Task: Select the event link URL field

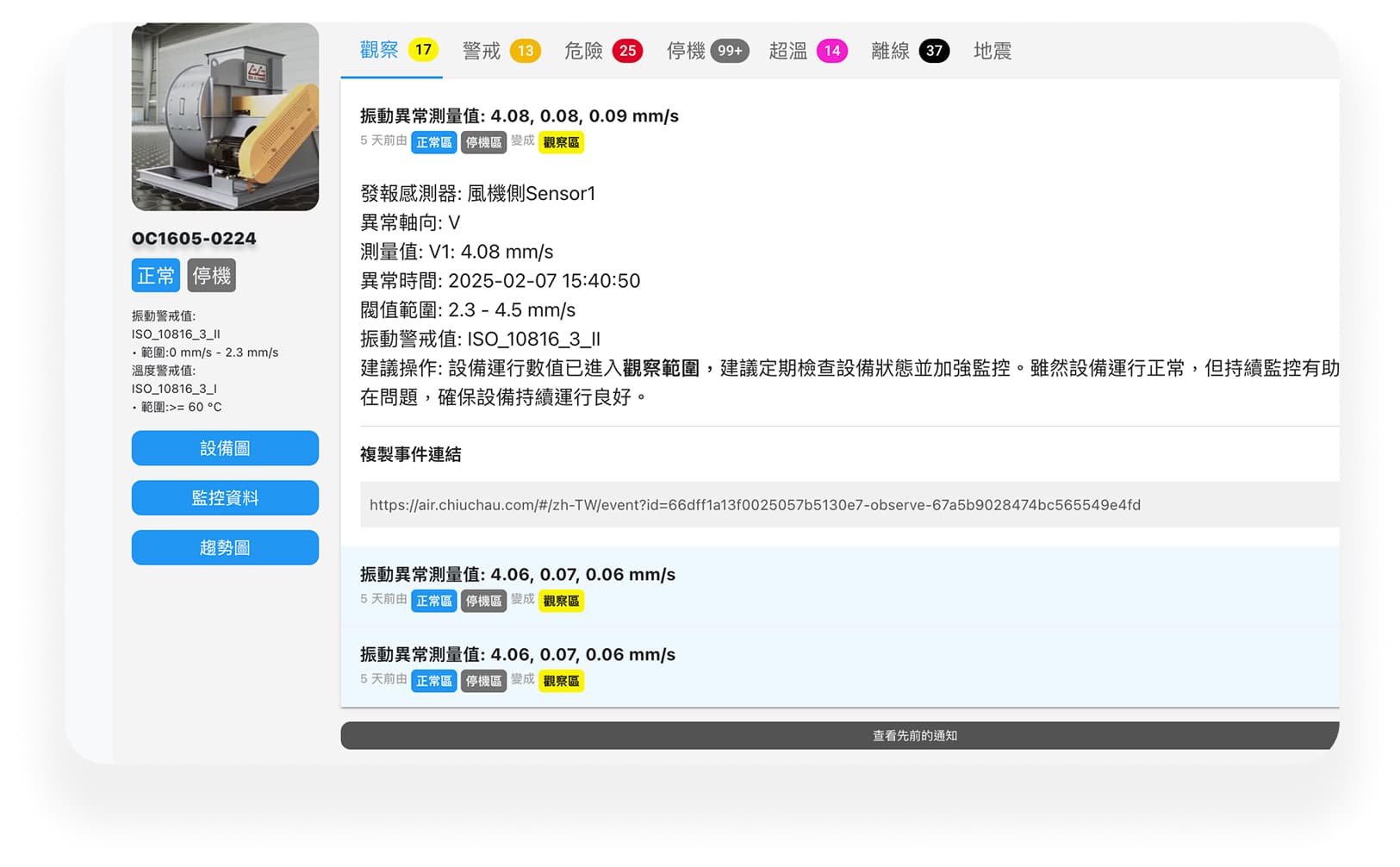Action: point(755,505)
